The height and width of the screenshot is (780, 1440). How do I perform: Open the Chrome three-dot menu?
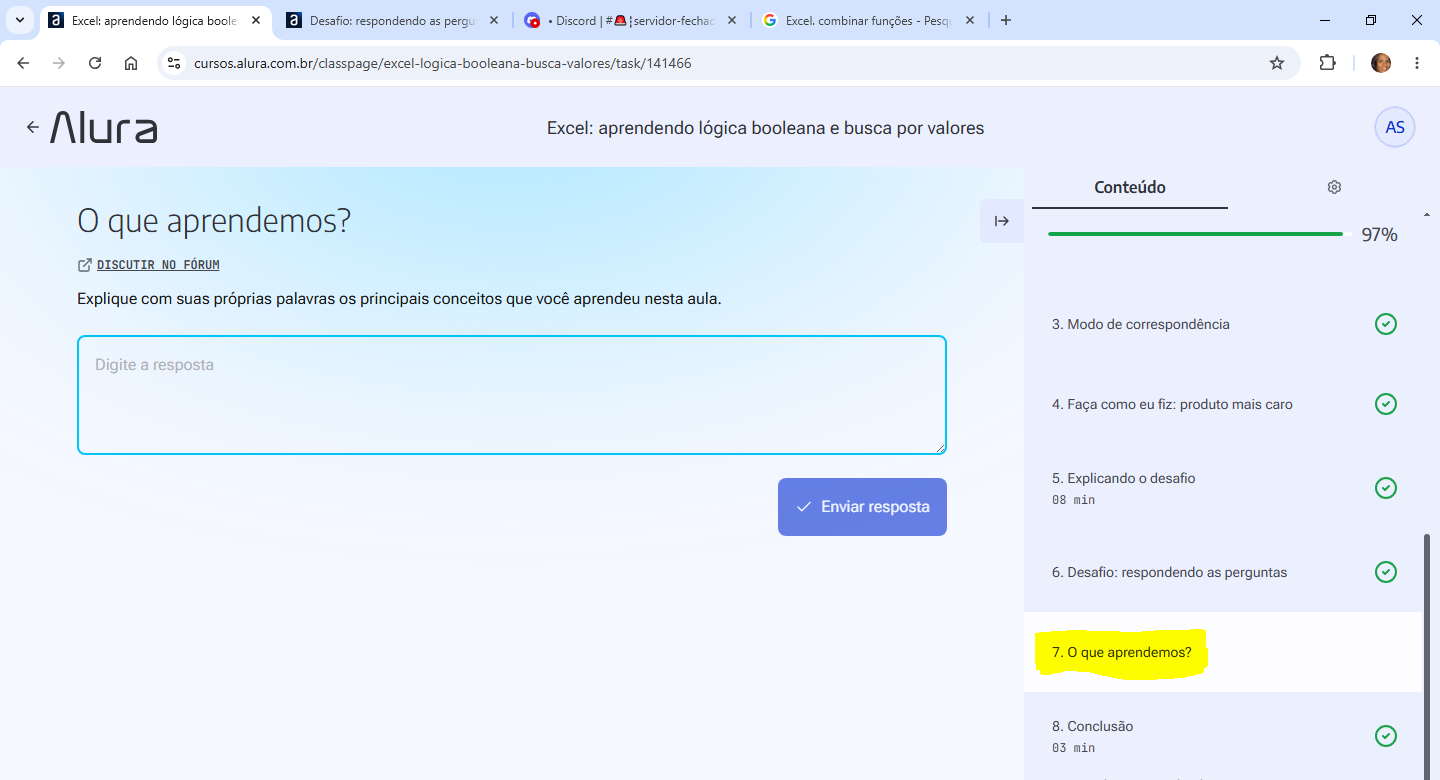pos(1417,63)
